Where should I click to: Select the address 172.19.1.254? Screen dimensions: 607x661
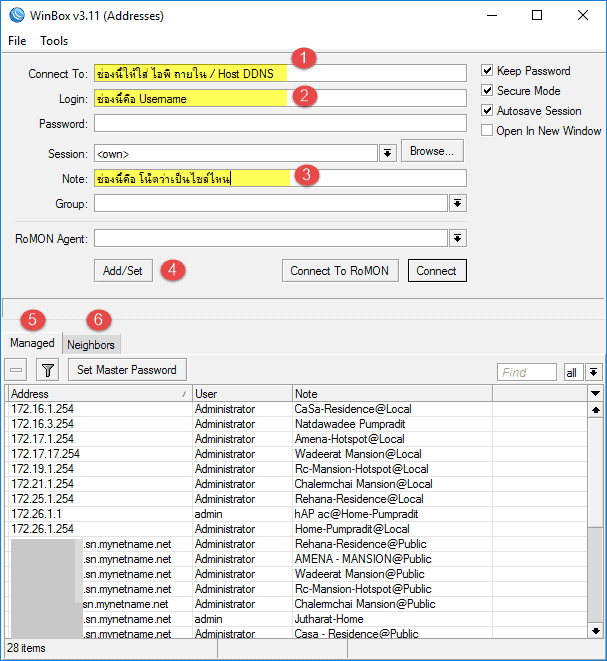[x=43, y=469]
